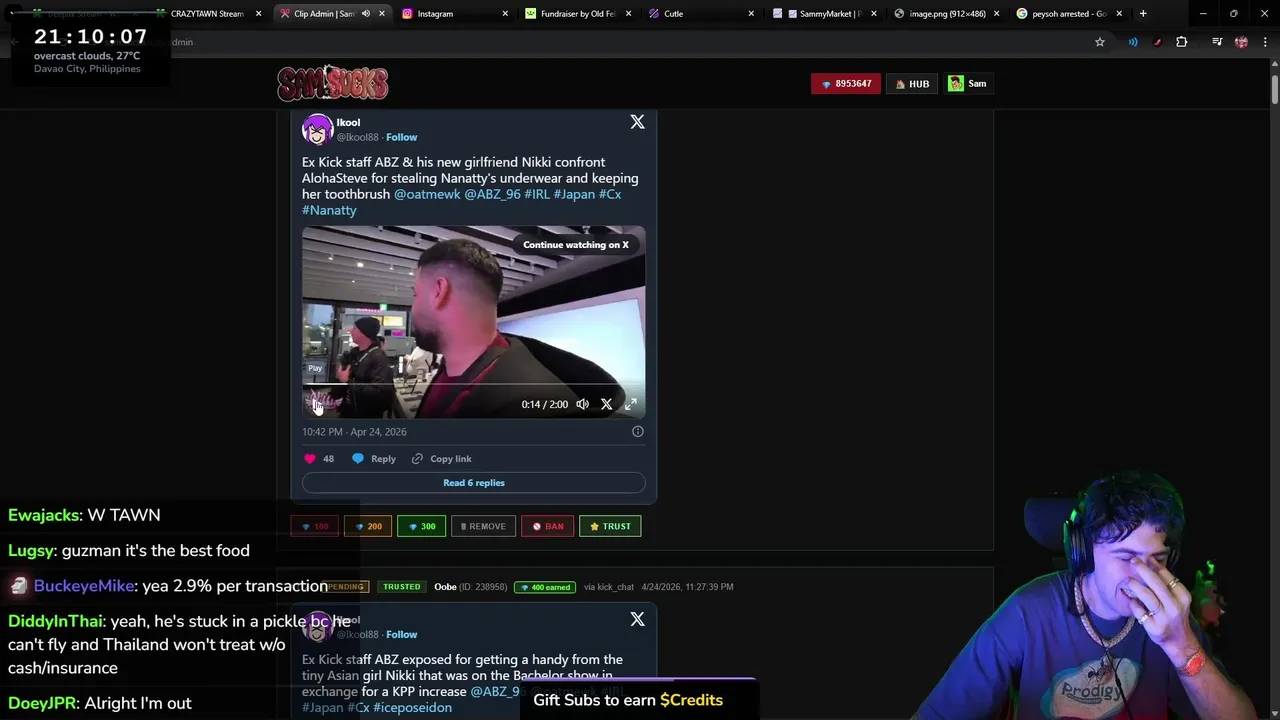Click submitter name Oobe

(445, 587)
